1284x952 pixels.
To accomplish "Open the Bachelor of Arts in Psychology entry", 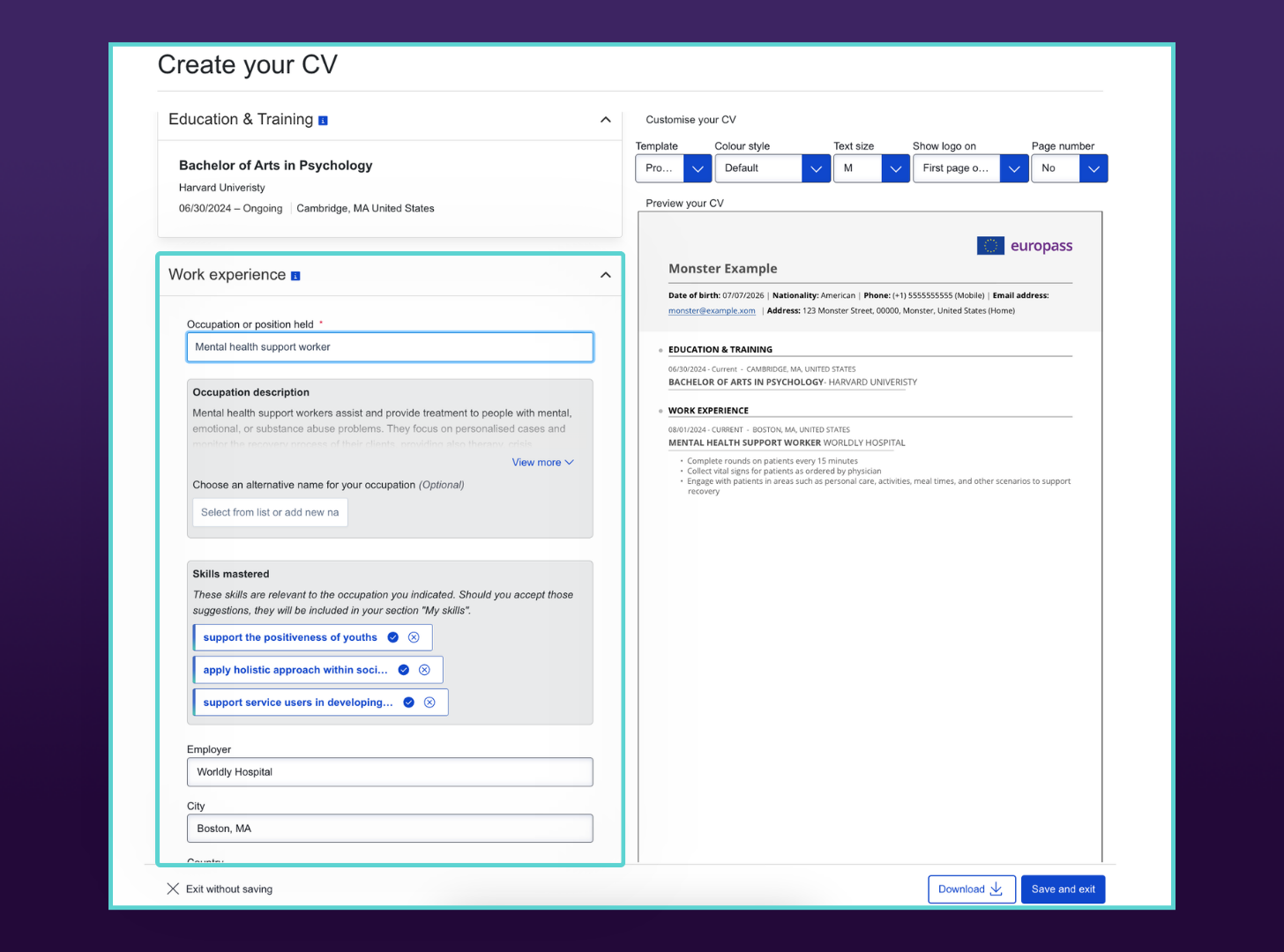I will pos(275,166).
